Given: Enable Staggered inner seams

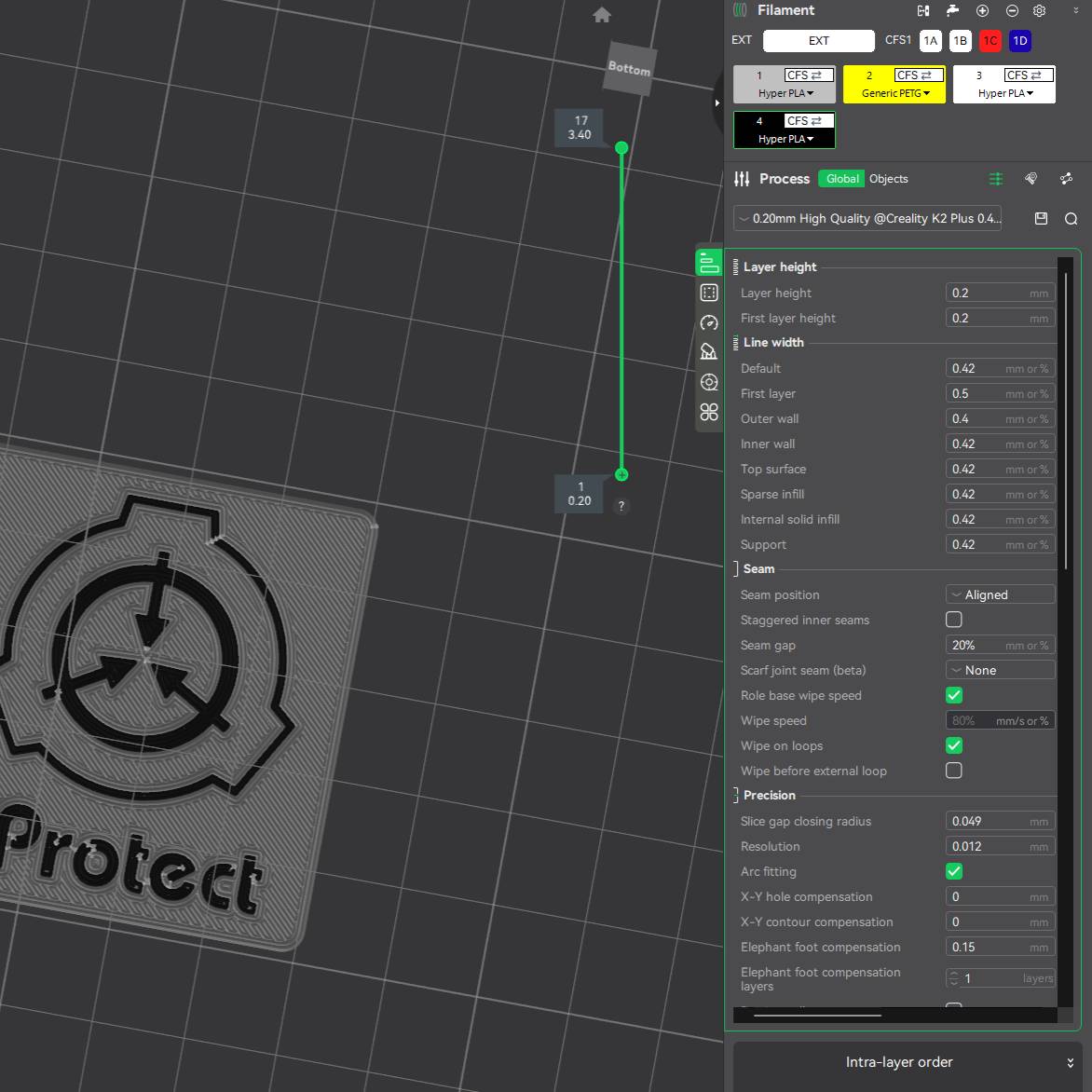Looking at the screenshot, I should coord(953,619).
